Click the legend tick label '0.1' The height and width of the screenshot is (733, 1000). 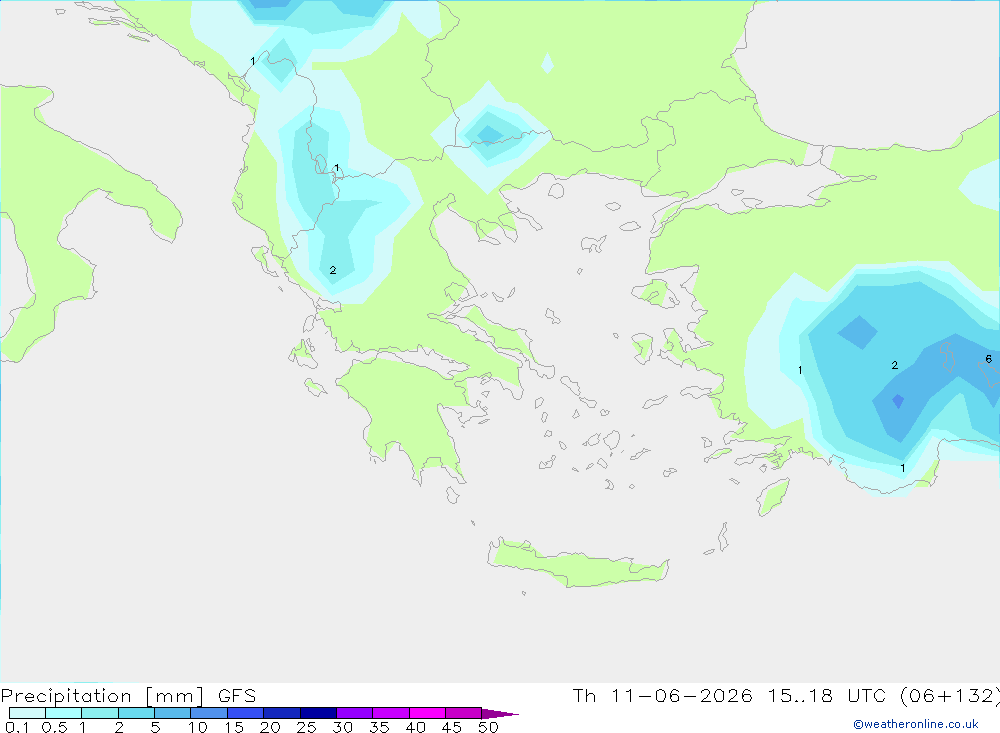[x=17, y=727]
